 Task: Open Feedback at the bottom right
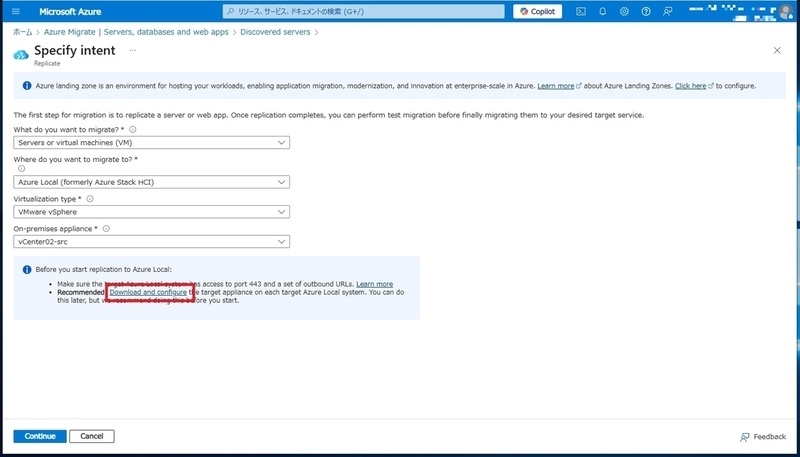tap(763, 437)
